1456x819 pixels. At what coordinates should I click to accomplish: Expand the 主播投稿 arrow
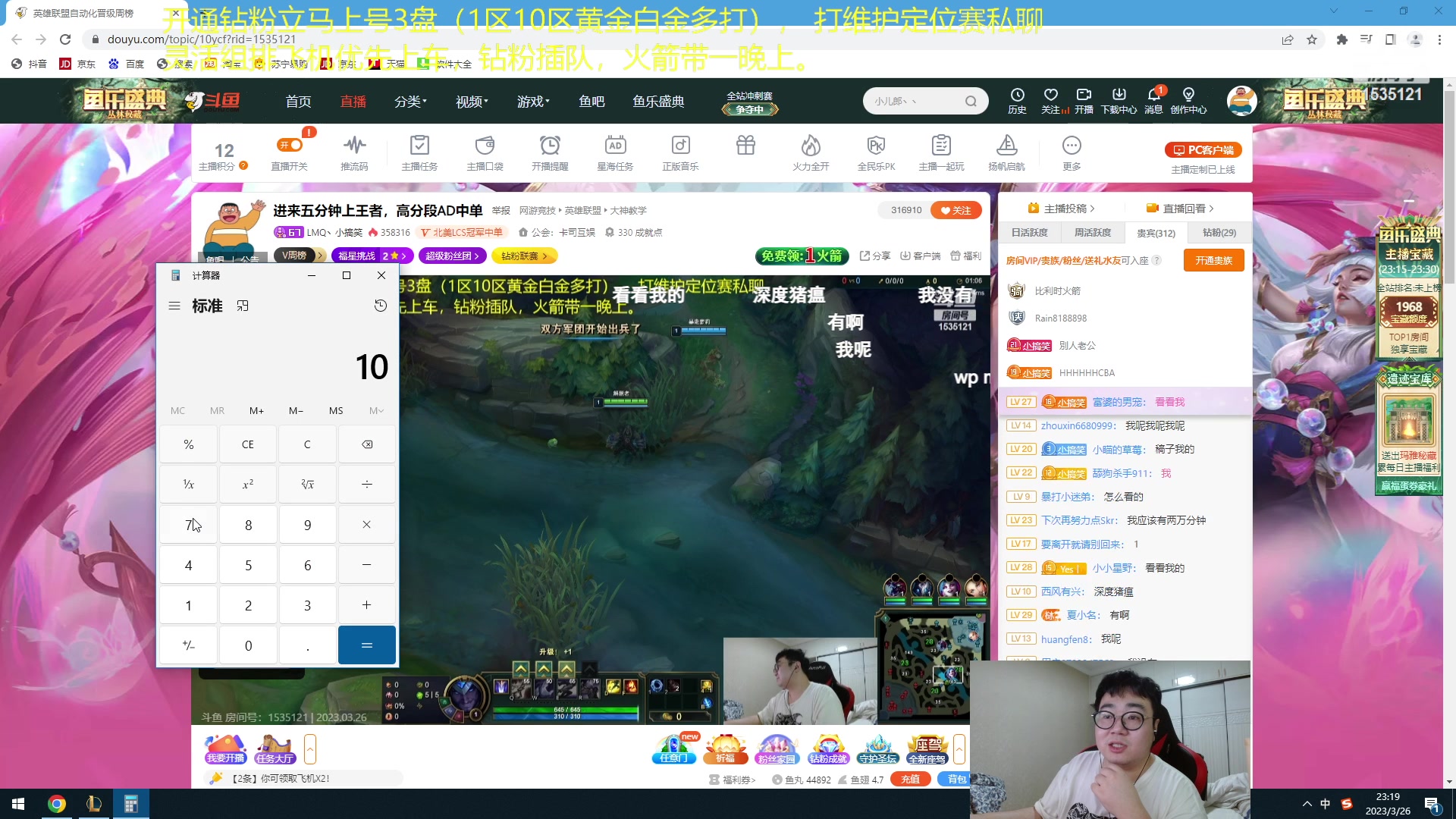[x=1092, y=209]
